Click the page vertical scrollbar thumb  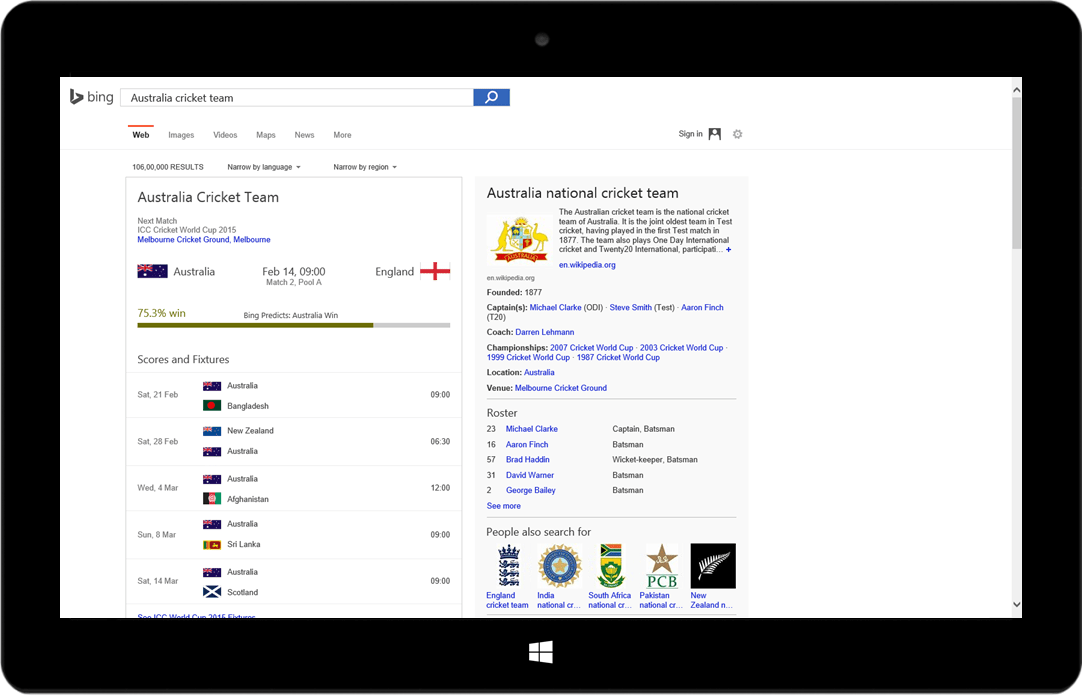(x=1016, y=172)
